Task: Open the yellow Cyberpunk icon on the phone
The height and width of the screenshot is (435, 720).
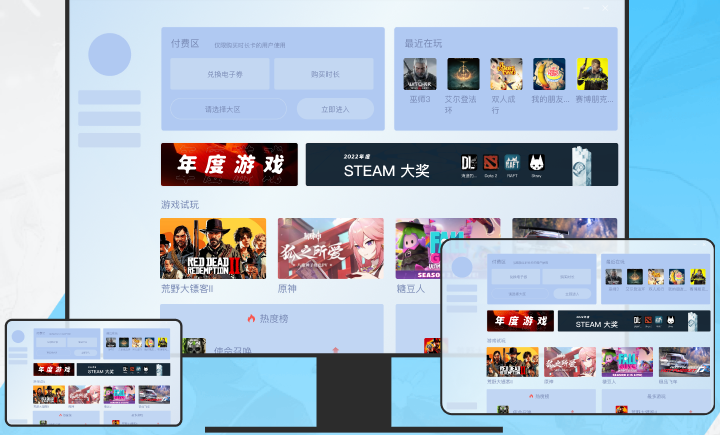Action: click(163, 342)
